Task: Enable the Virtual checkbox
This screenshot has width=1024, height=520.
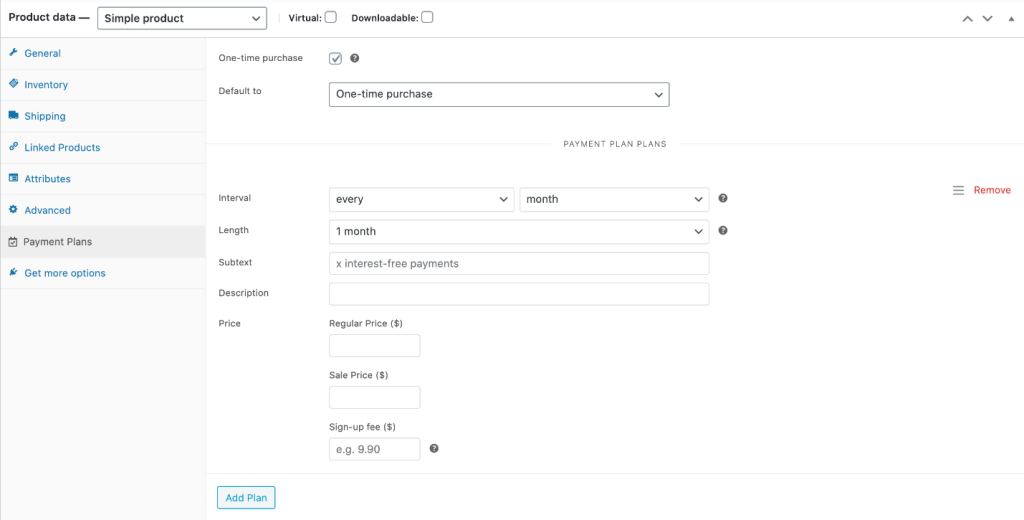Action: tap(330, 18)
